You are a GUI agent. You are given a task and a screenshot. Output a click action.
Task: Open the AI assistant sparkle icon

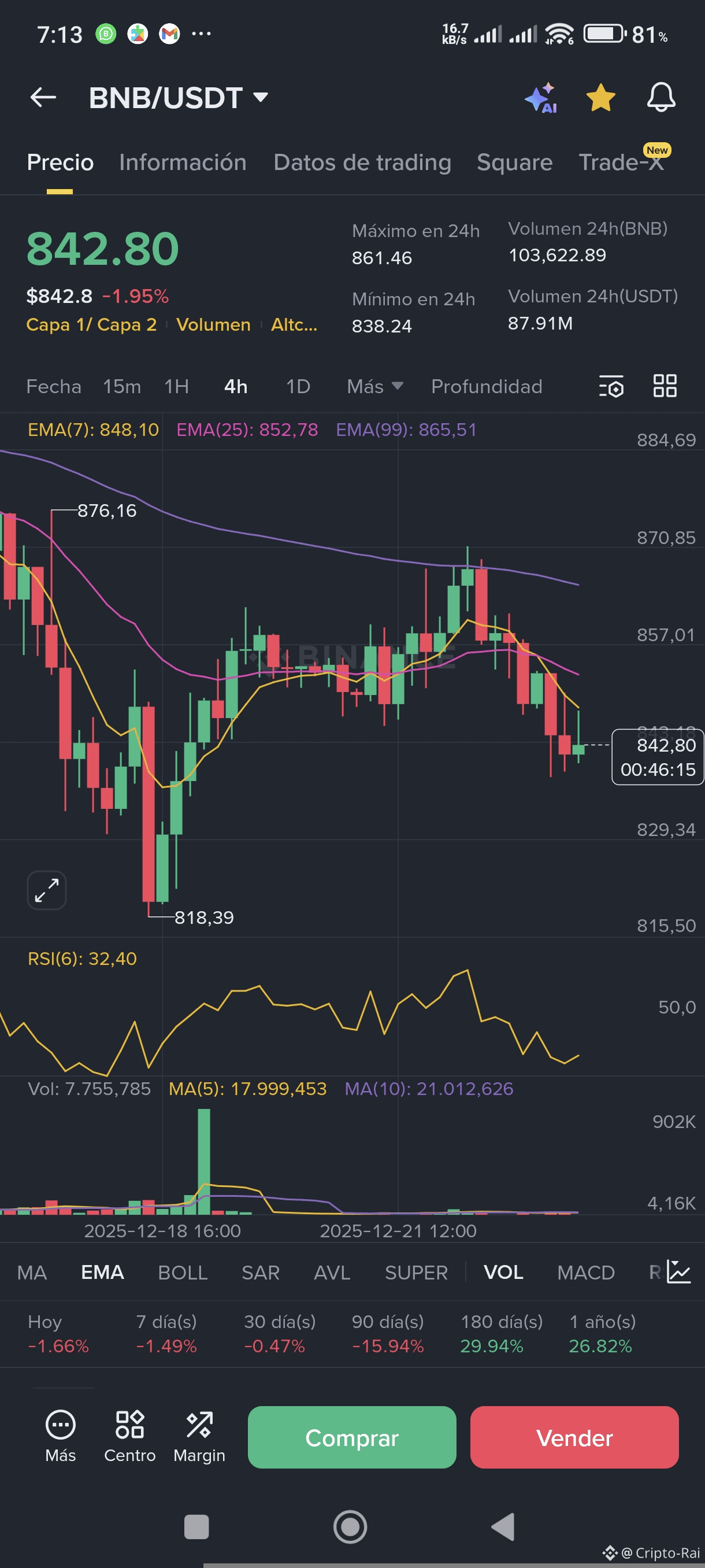pyautogui.click(x=541, y=98)
